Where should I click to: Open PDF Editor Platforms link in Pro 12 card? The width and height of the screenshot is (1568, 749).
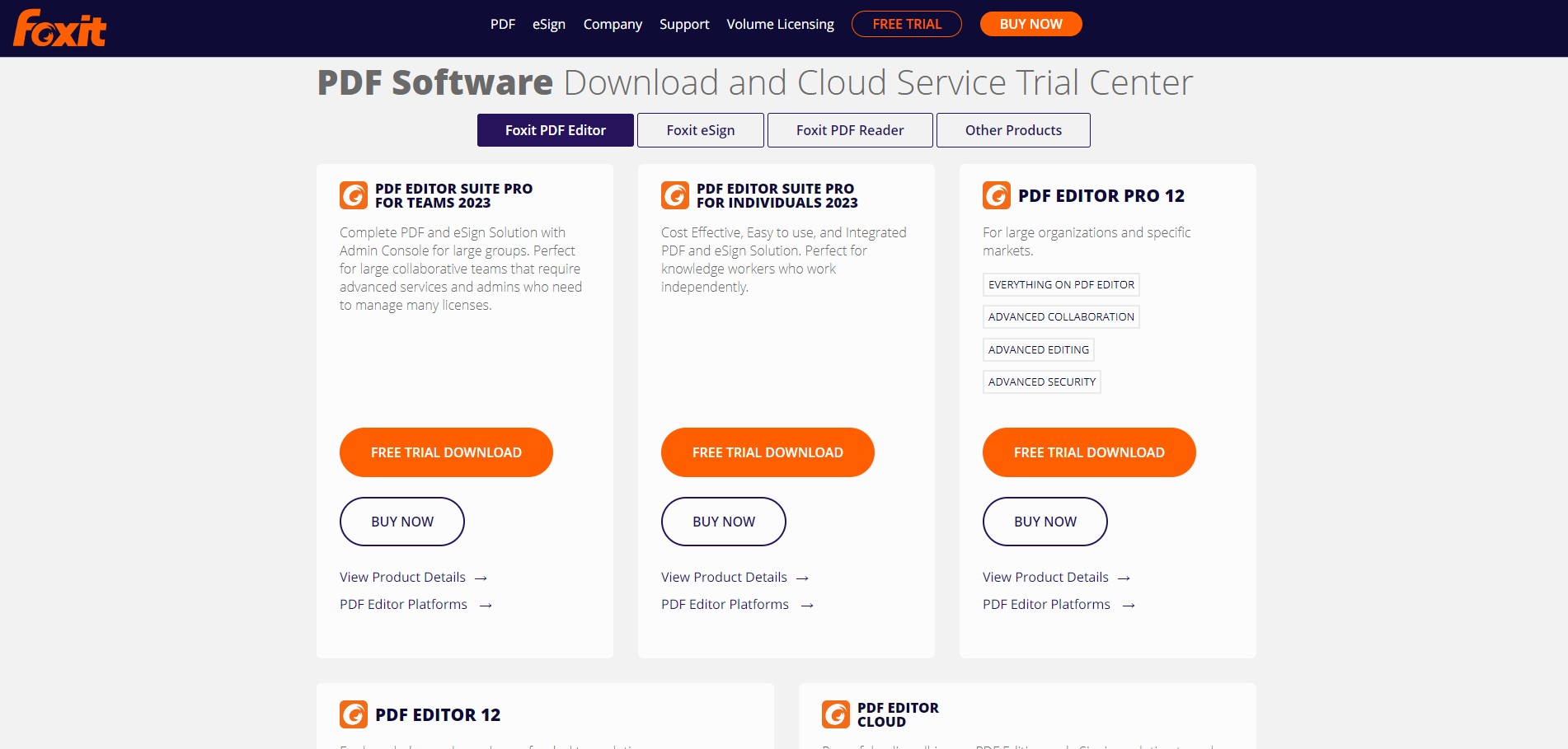1059,604
